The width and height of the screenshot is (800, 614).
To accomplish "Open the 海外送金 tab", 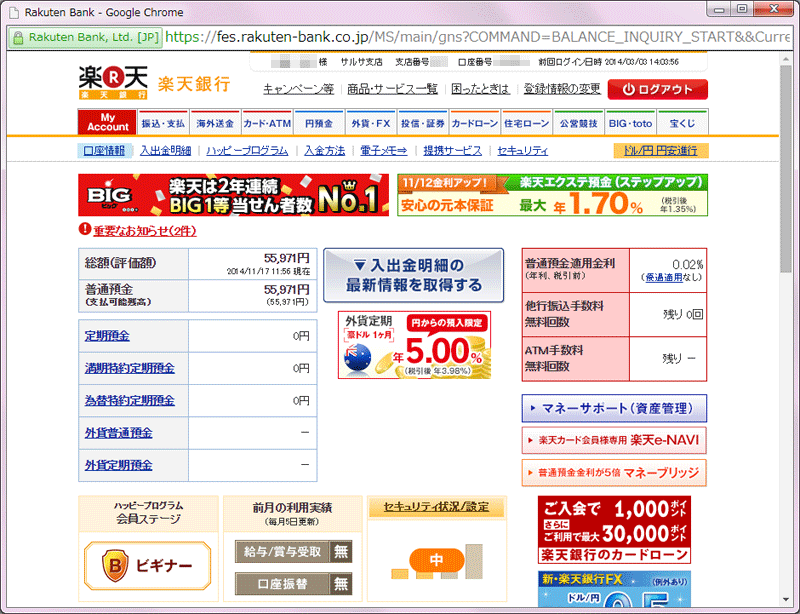I will [x=215, y=123].
